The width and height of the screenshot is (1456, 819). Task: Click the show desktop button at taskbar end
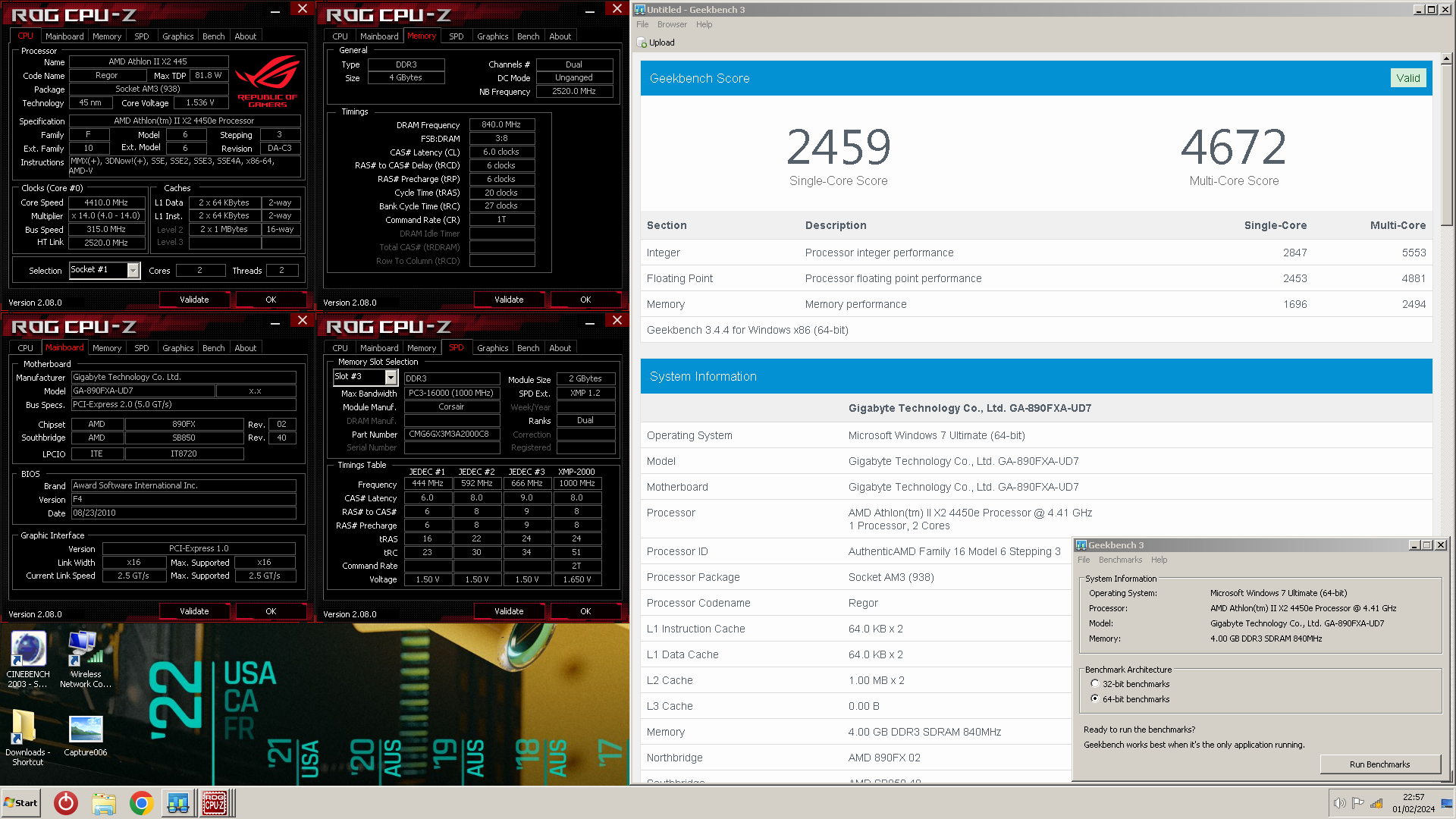click(1448, 803)
